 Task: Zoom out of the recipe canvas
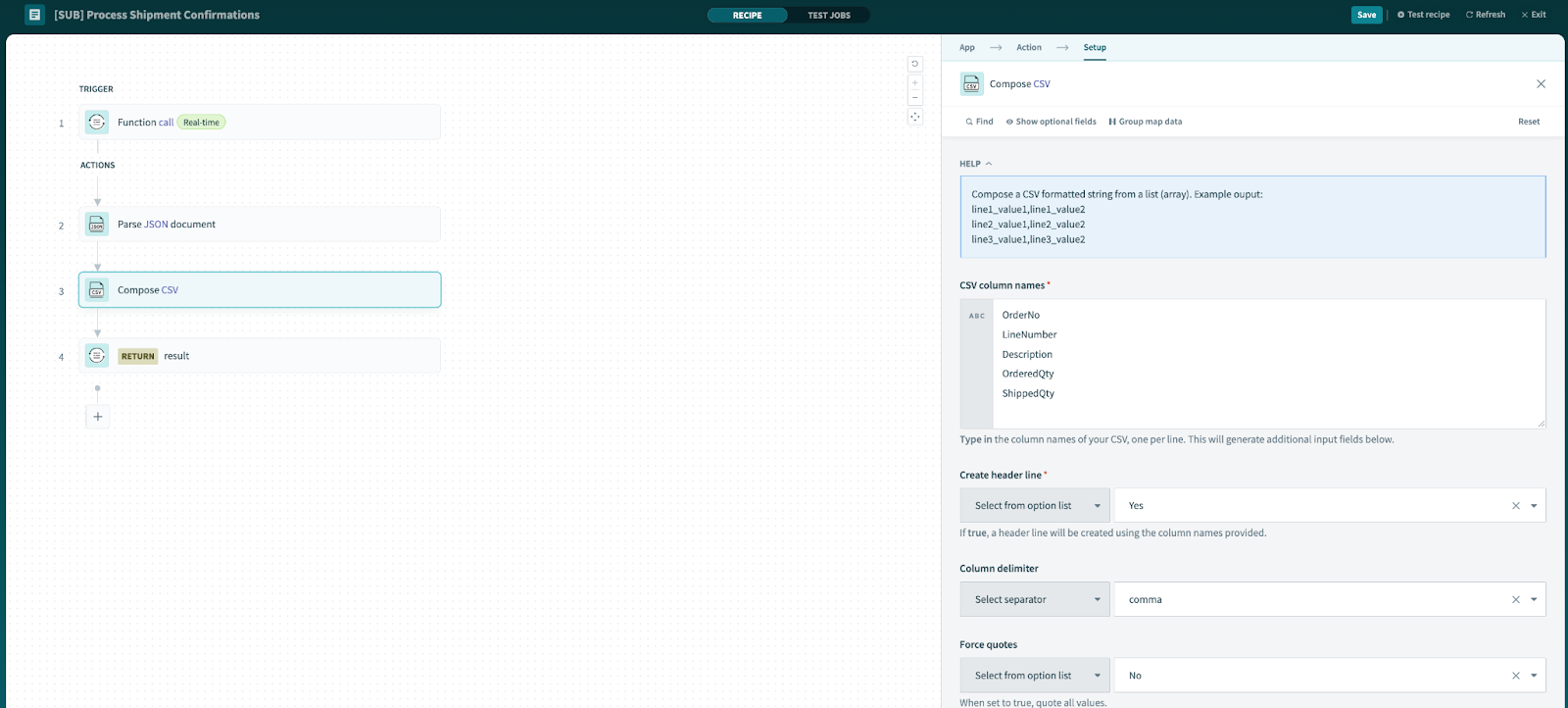click(915, 97)
